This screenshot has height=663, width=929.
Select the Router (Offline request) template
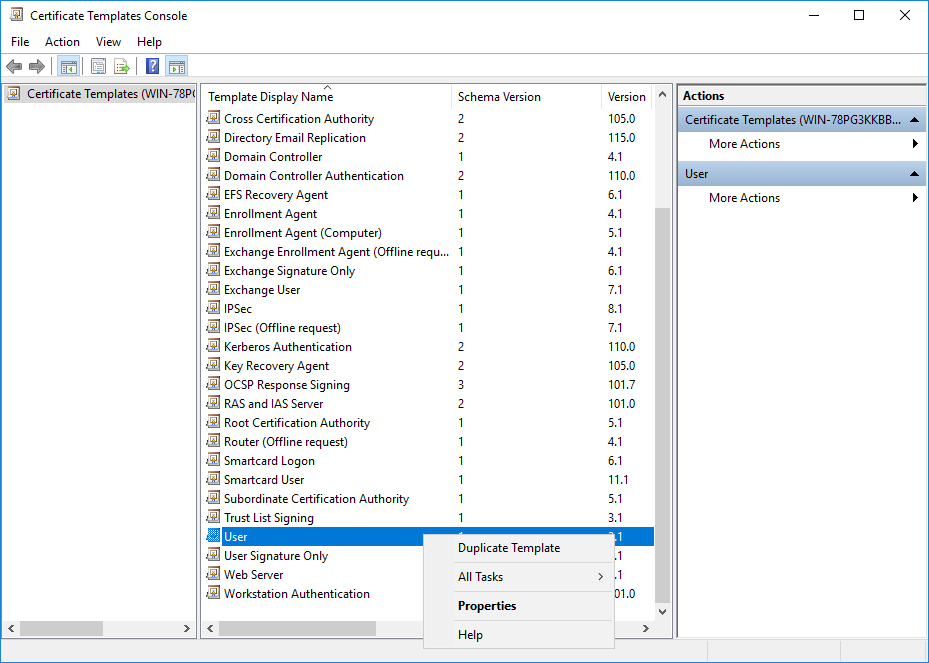coord(429,441)
